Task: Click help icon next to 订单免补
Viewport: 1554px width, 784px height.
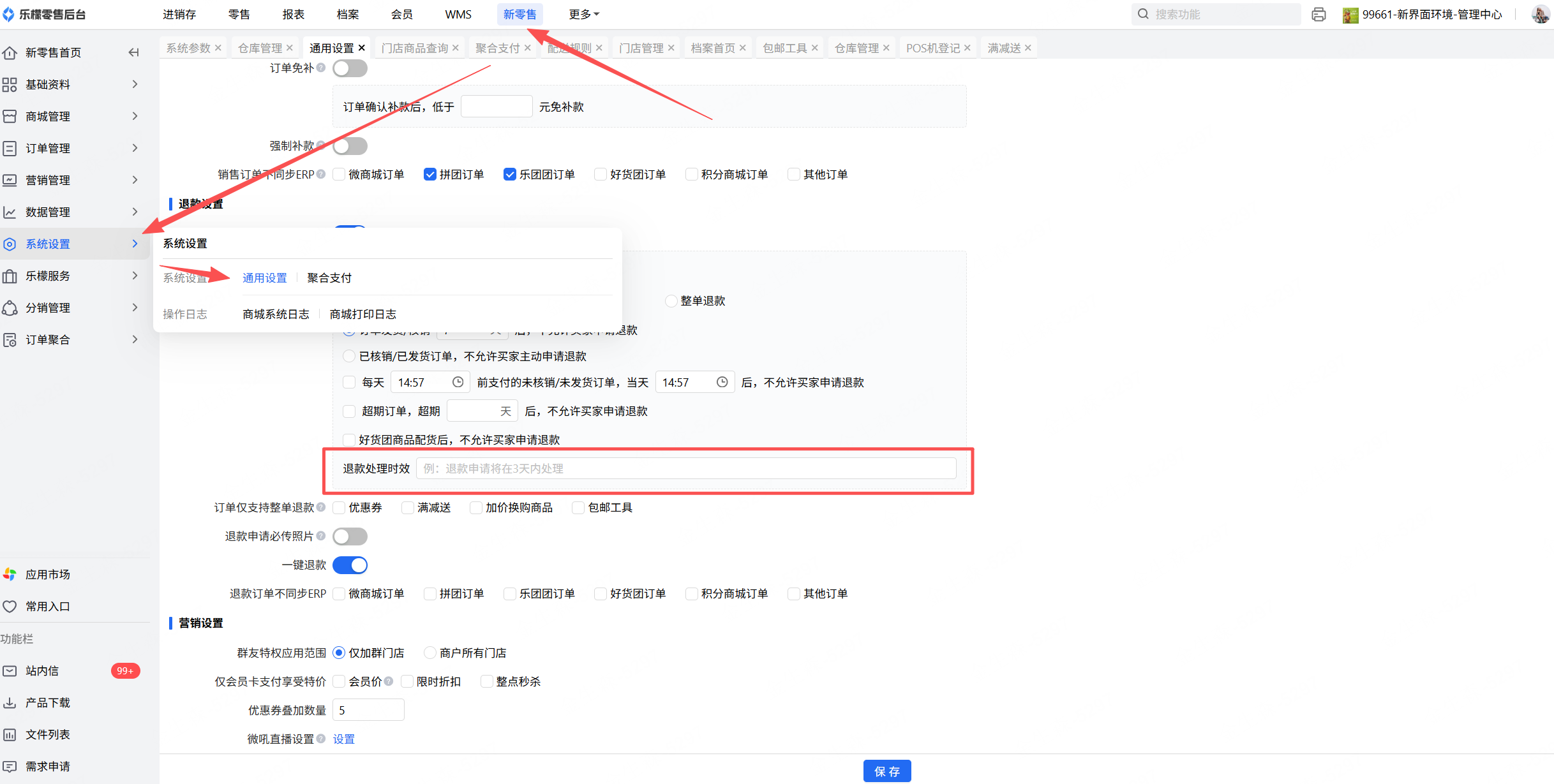Action: coord(321,68)
